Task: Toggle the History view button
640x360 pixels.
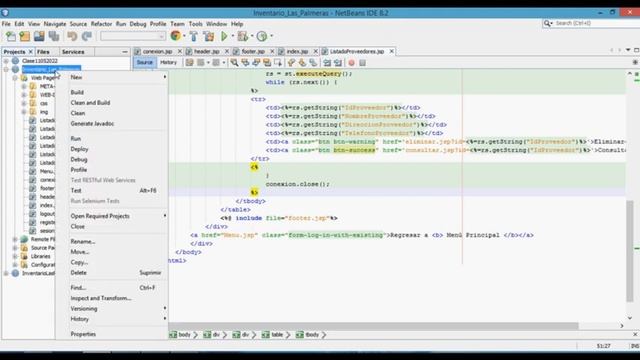Action: 168,62
